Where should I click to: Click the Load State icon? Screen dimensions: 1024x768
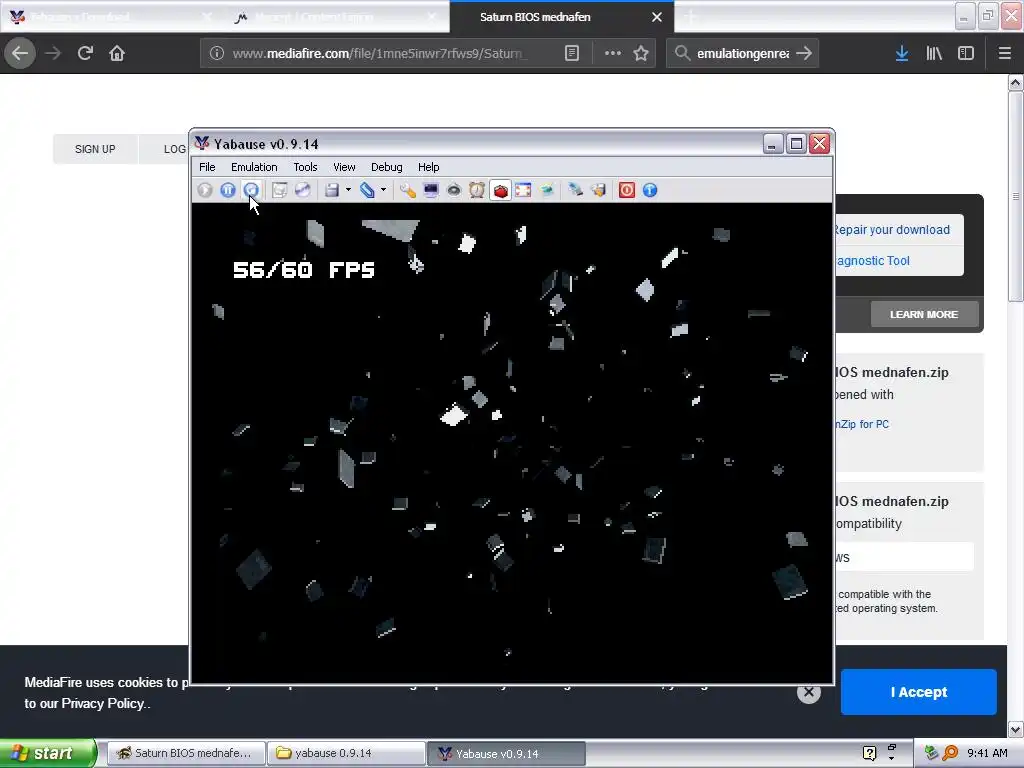[x=367, y=190]
